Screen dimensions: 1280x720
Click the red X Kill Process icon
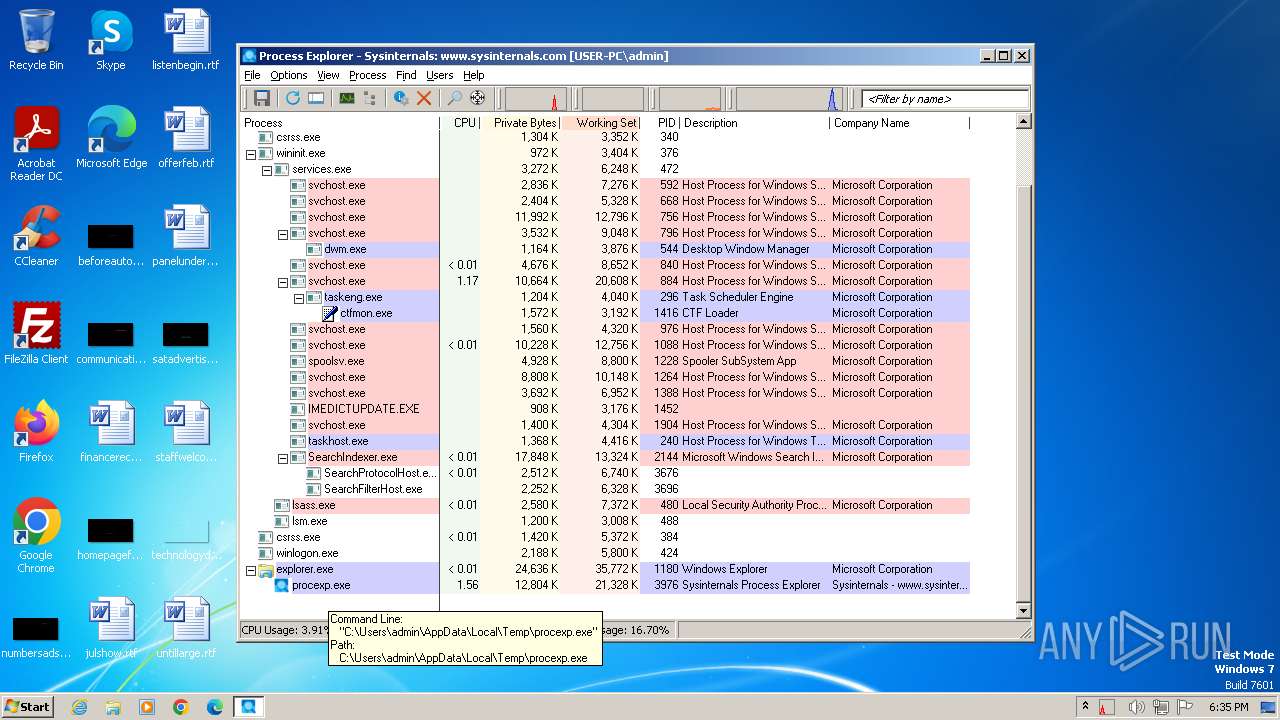424,98
